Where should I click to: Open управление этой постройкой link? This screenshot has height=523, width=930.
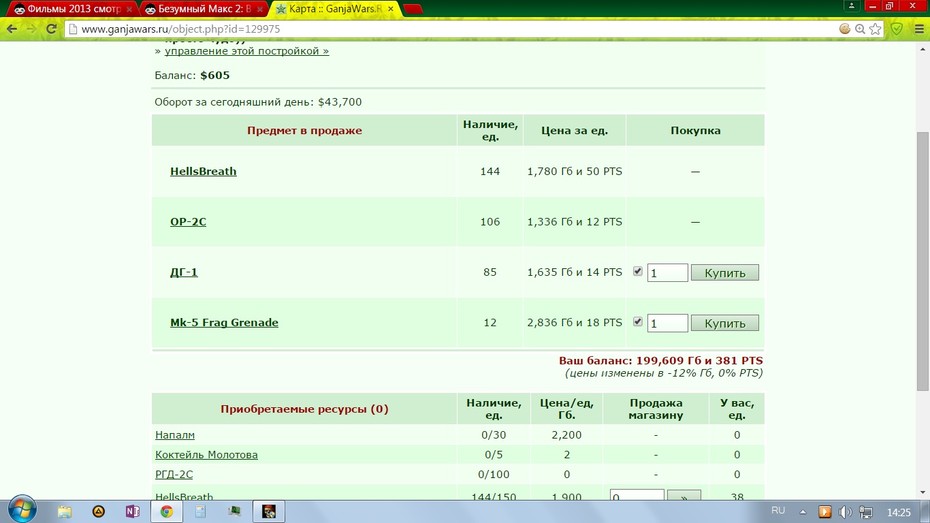coord(247,51)
